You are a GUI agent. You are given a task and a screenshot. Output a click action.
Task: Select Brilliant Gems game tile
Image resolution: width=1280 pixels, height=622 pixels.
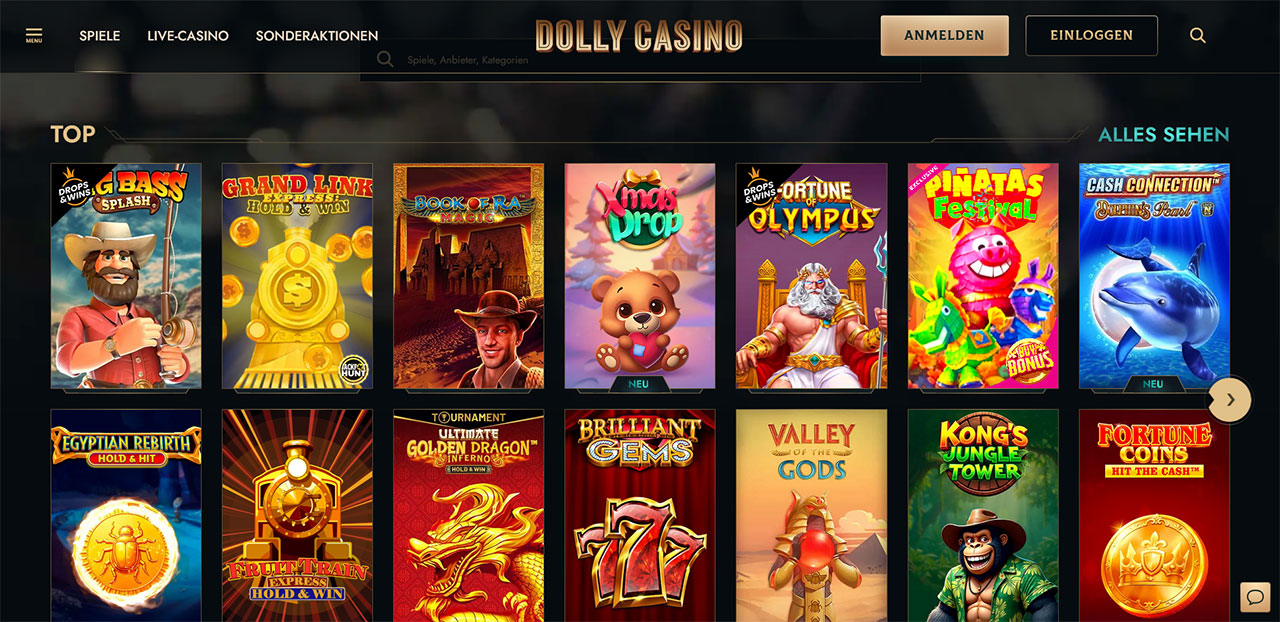click(640, 515)
